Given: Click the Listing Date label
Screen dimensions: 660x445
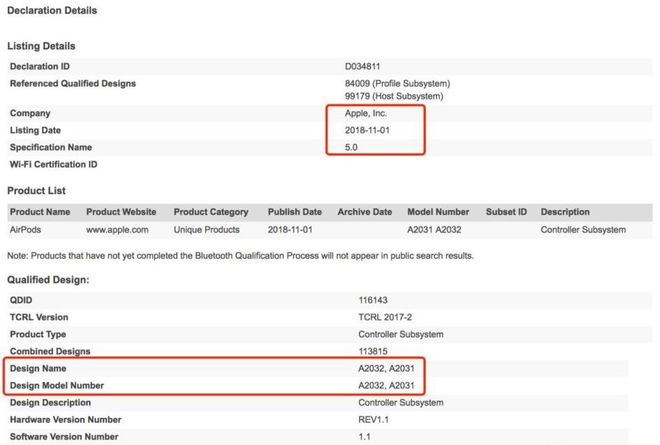Looking at the screenshot, I should (35, 131).
